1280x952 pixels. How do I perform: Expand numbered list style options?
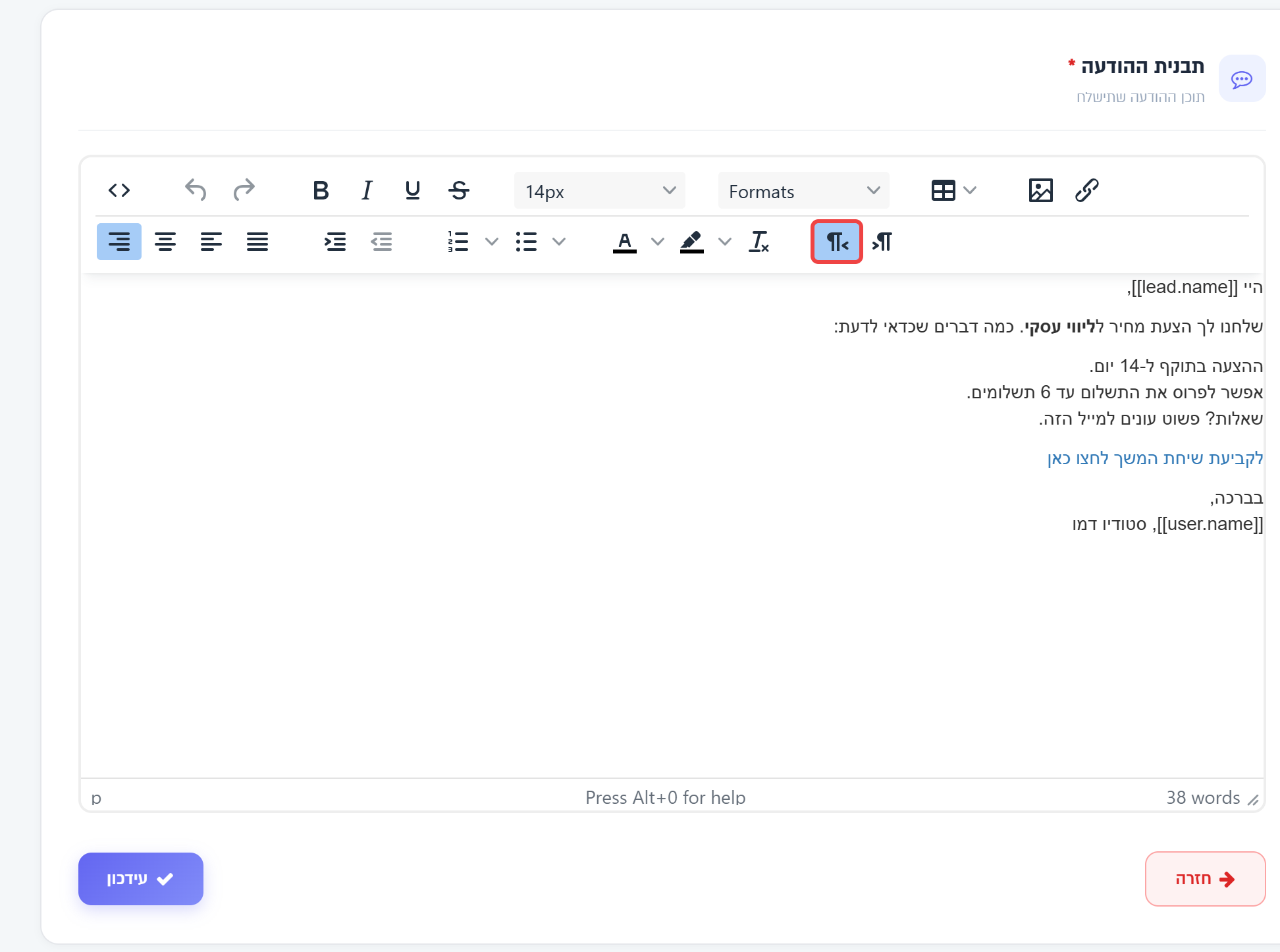[x=492, y=242]
